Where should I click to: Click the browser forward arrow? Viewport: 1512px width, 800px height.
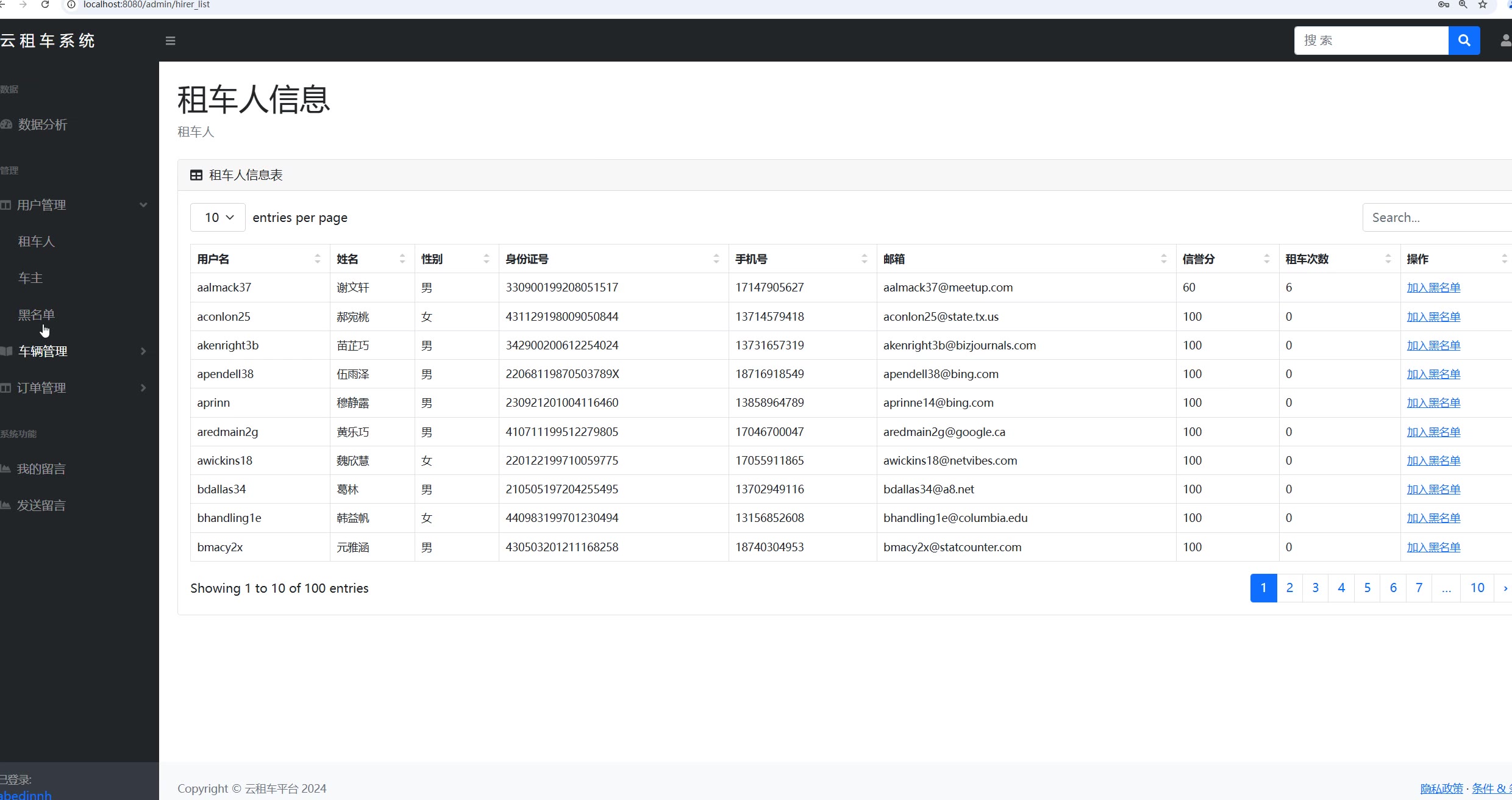23,4
